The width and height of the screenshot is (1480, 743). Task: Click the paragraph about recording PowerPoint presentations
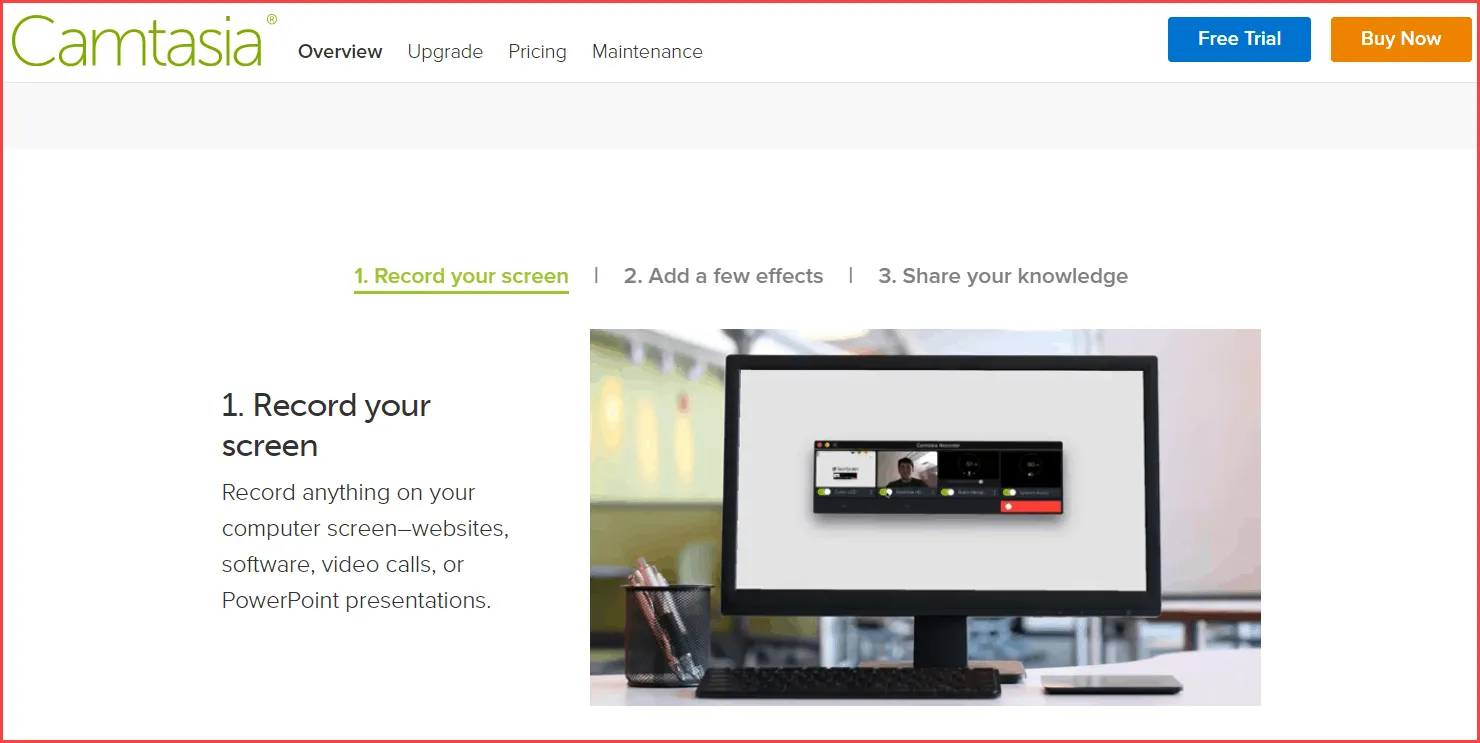pyautogui.click(x=365, y=546)
